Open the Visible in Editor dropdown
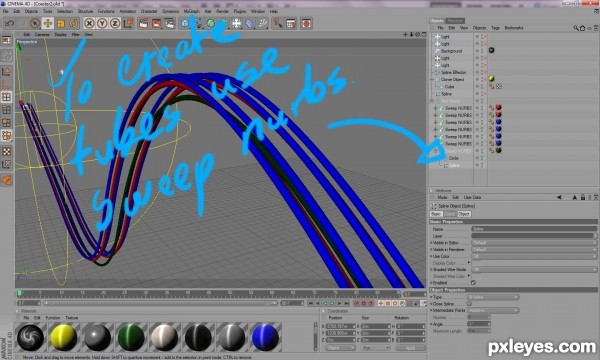Image resolution: width=600 pixels, height=360 pixels. click(534, 243)
